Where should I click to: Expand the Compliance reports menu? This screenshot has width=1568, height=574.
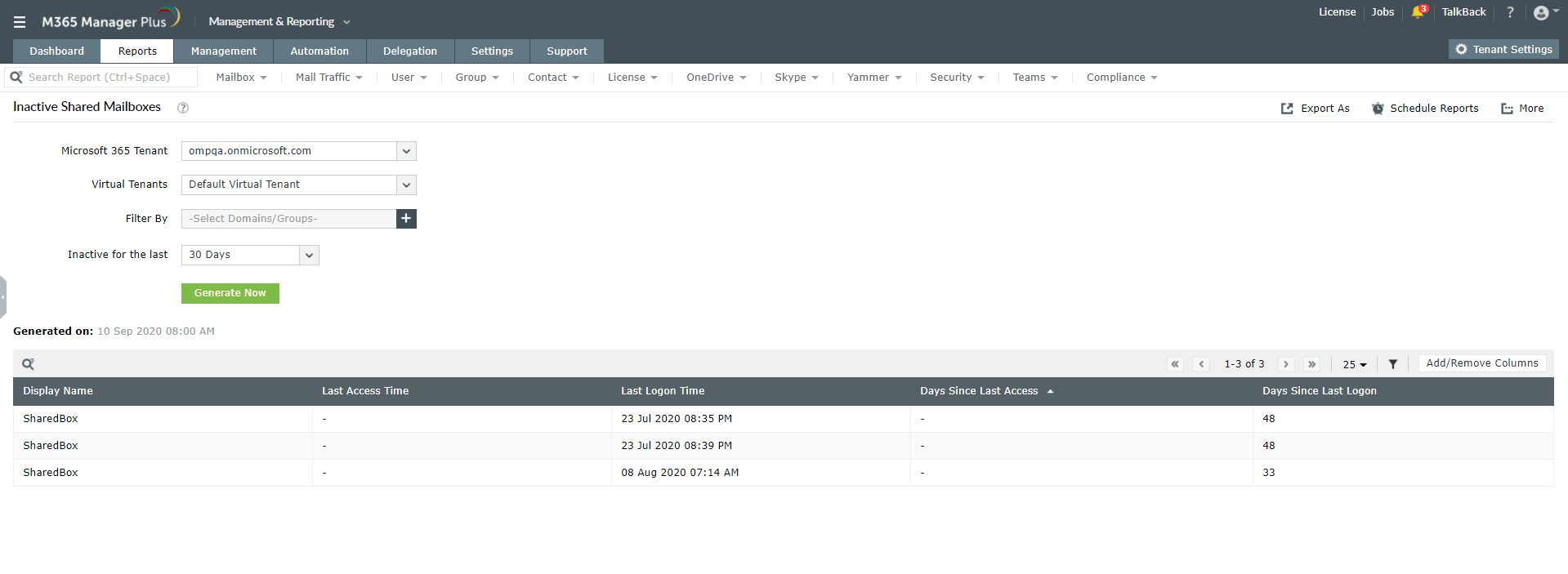(1122, 78)
